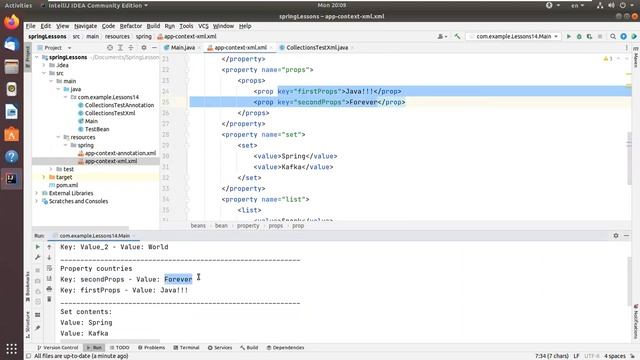
Task: Toggle soft-wrap icon in Run panel
Action: (49, 268)
